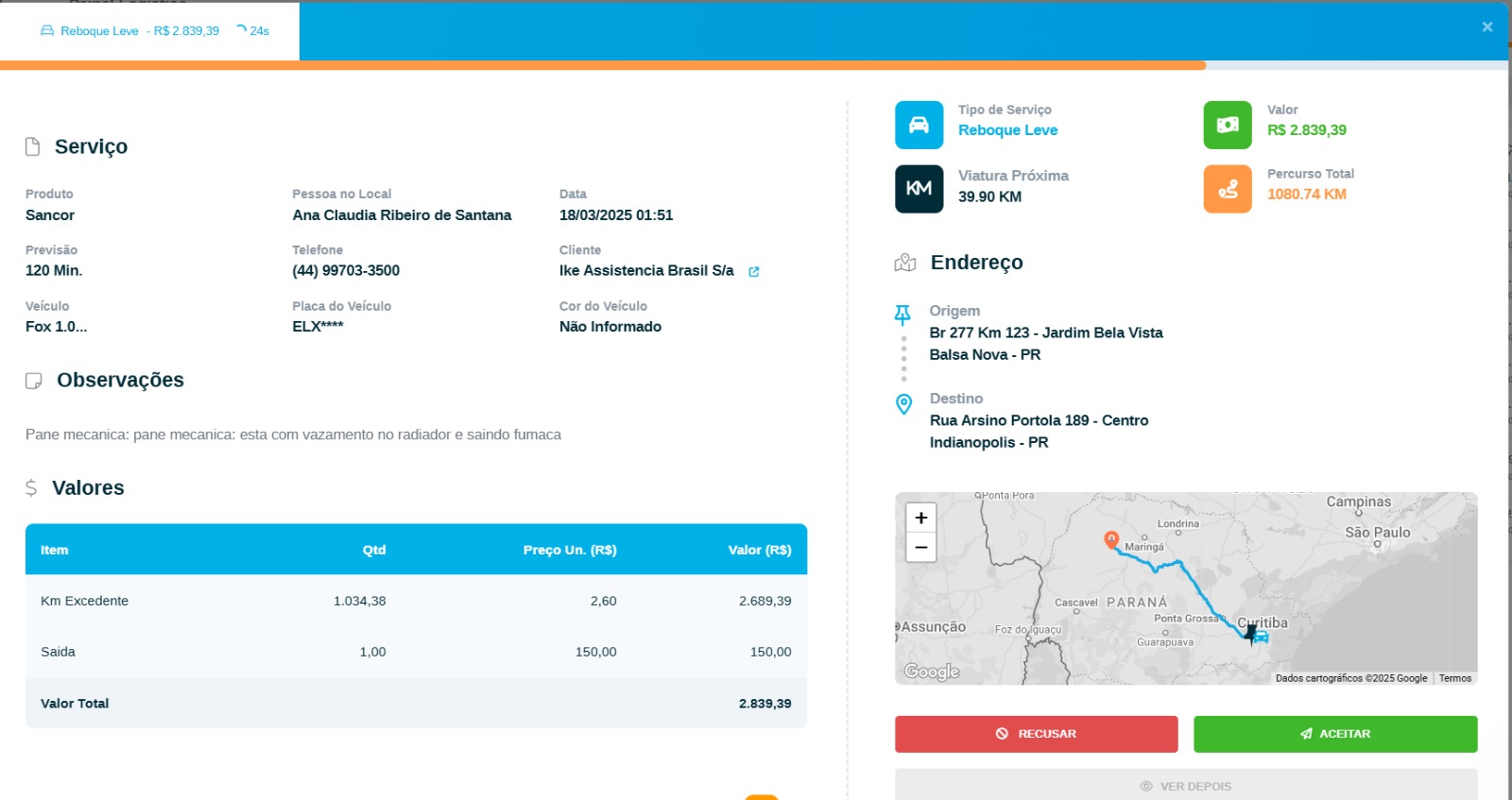Open the Ike Assistencia Brasil client link icon
The width and height of the screenshot is (1512, 800).
[x=754, y=272]
